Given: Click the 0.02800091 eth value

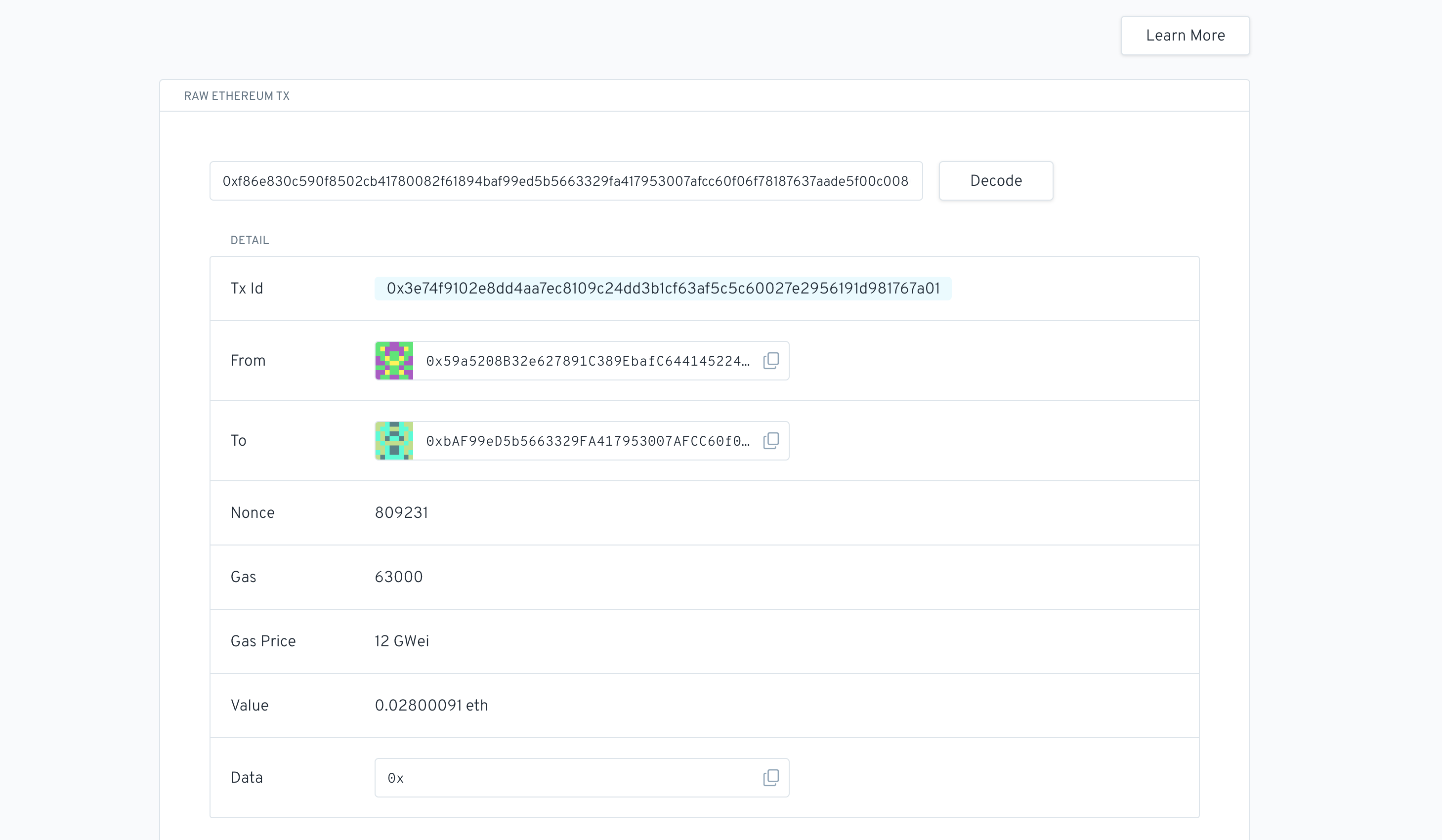Looking at the screenshot, I should (x=431, y=705).
